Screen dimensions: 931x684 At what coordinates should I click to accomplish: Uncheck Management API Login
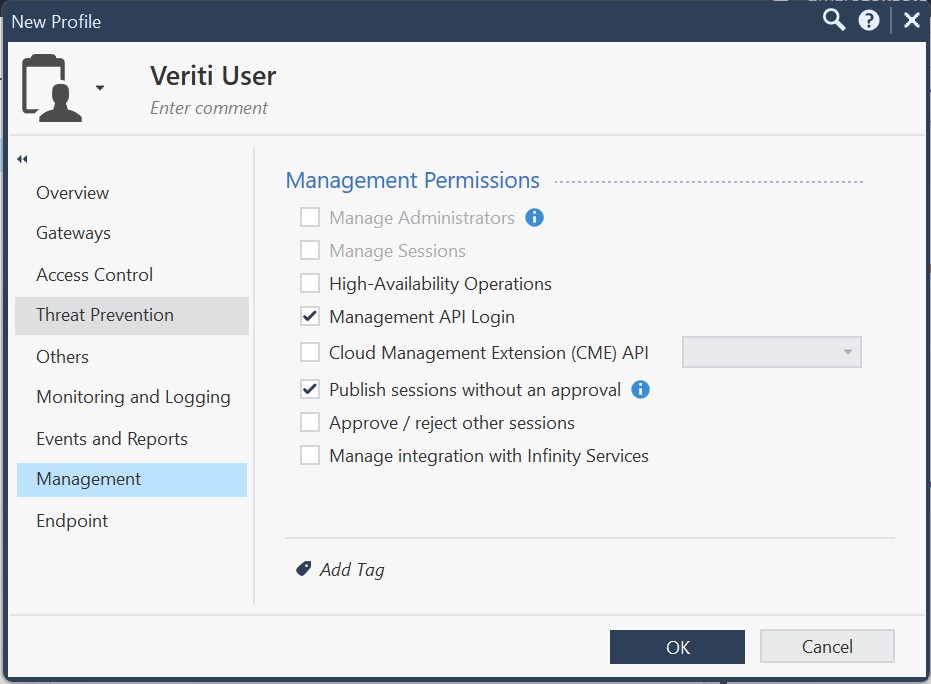pos(310,316)
